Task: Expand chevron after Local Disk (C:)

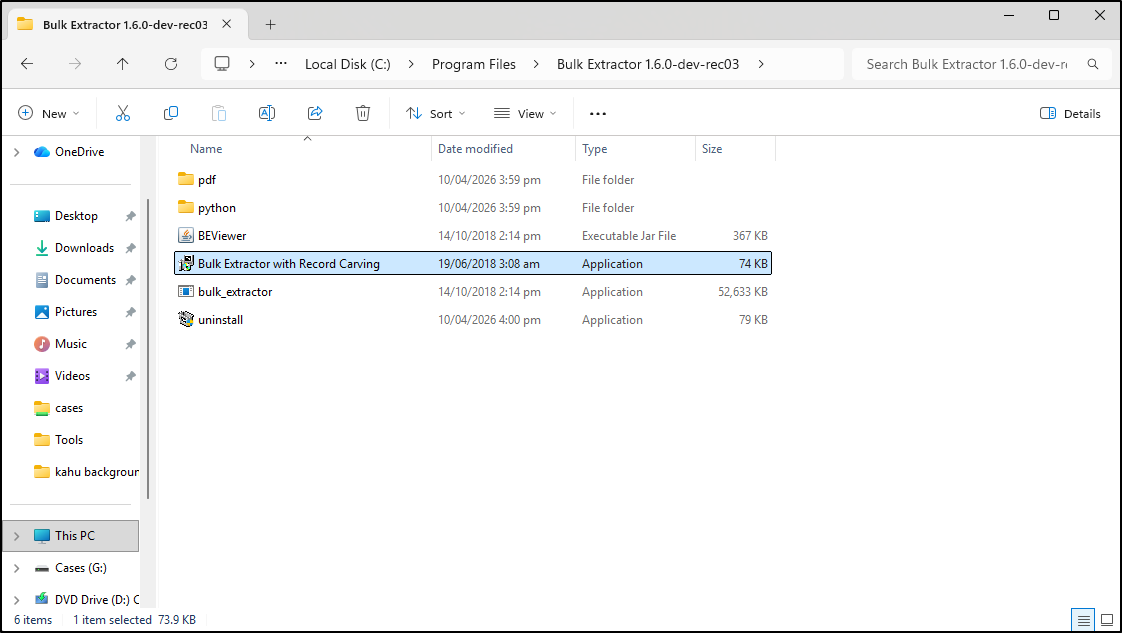Action: pyautogui.click(x=411, y=64)
